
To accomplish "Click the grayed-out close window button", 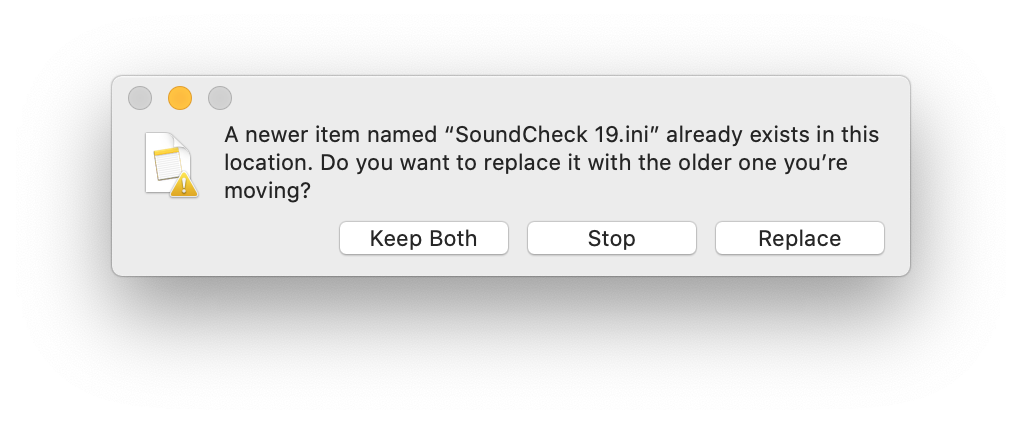I will pyautogui.click(x=140, y=98).
